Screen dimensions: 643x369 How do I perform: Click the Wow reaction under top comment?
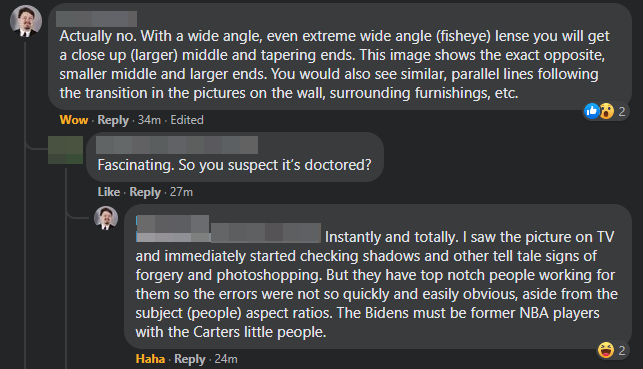coord(74,120)
